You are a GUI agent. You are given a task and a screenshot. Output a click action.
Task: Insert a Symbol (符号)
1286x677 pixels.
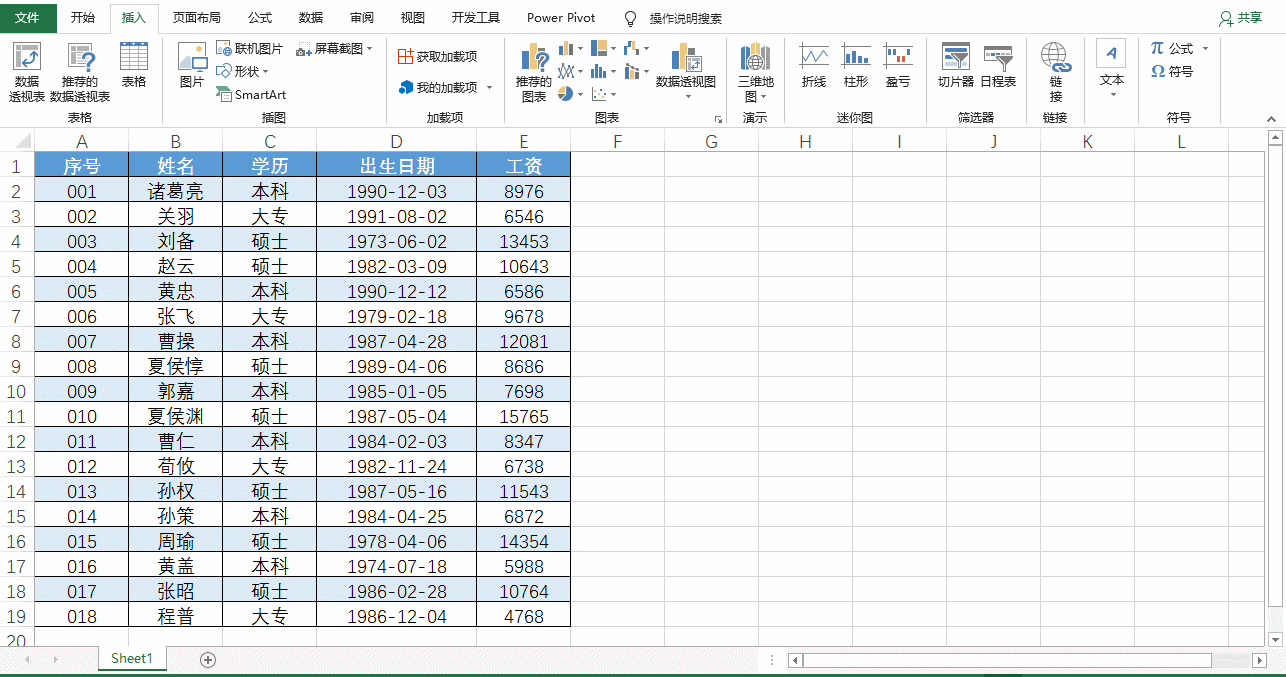click(x=1172, y=71)
